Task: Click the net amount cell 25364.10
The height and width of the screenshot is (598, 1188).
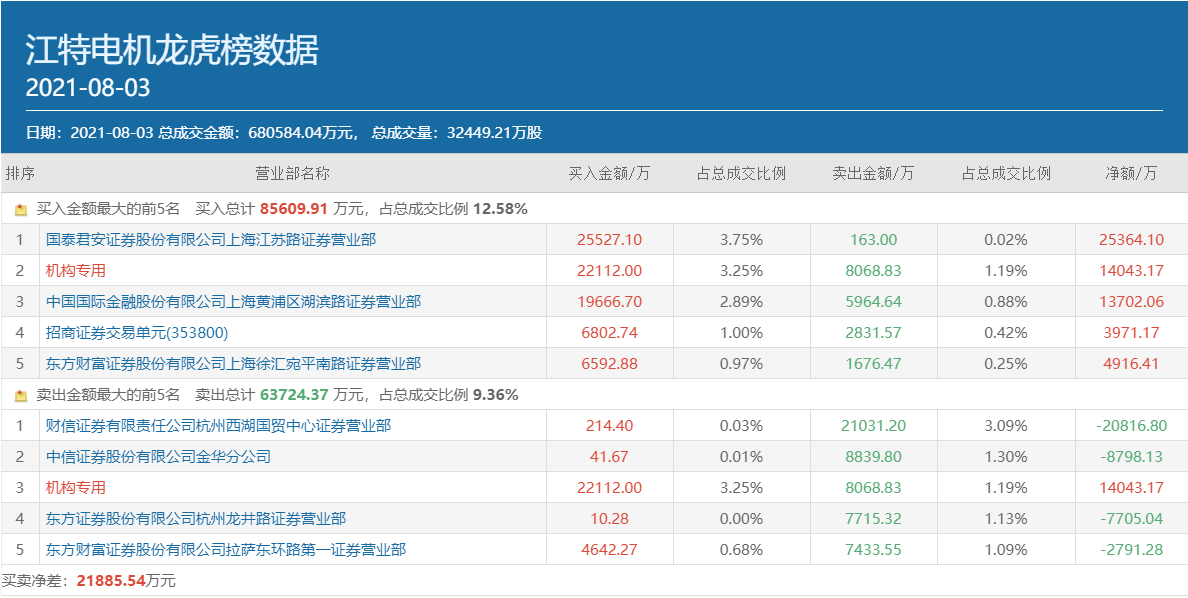Action: point(1131,240)
